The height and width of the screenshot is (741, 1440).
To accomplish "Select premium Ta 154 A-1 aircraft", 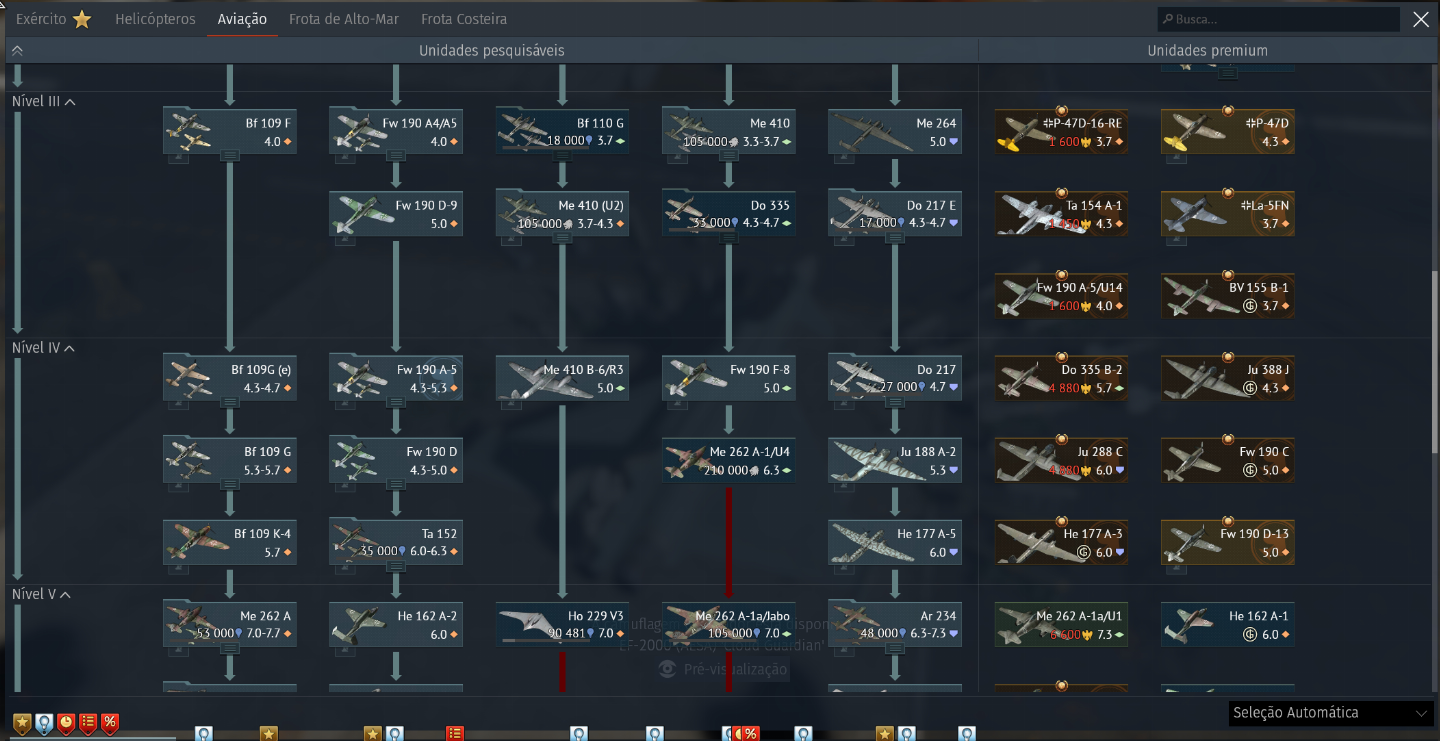I will (1061, 213).
